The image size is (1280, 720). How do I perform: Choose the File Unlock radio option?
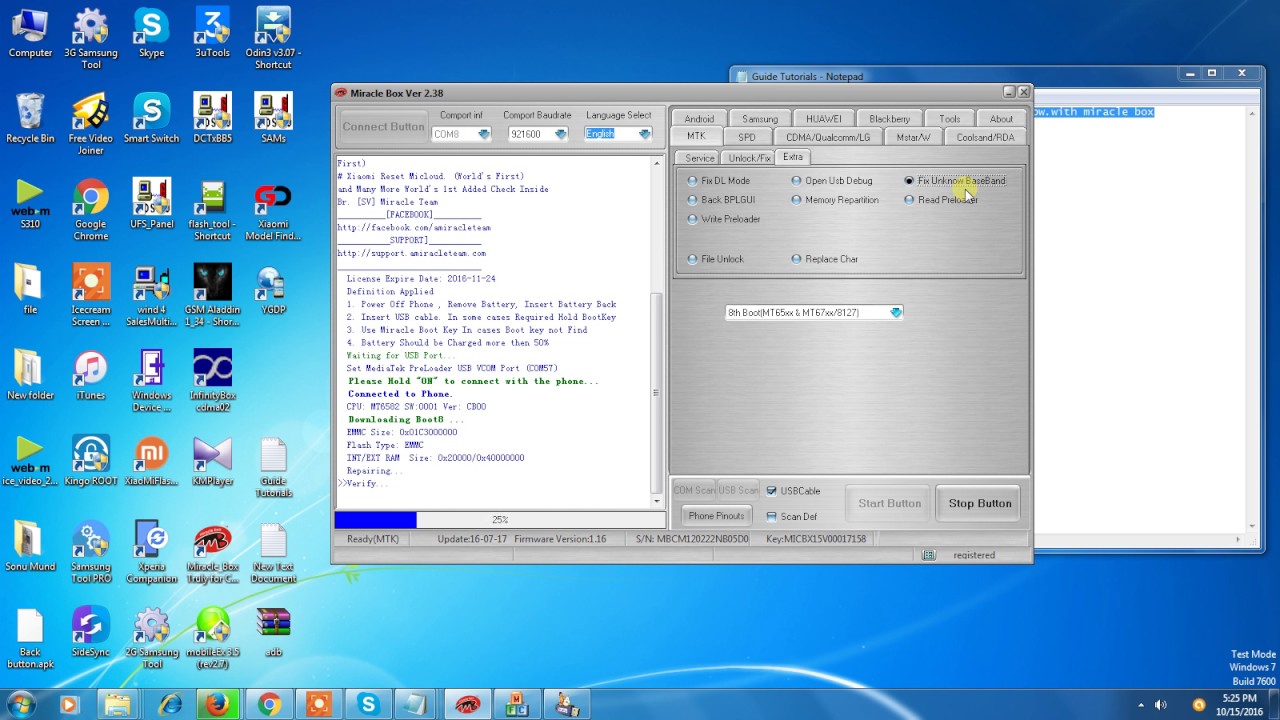tap(716, 259)
